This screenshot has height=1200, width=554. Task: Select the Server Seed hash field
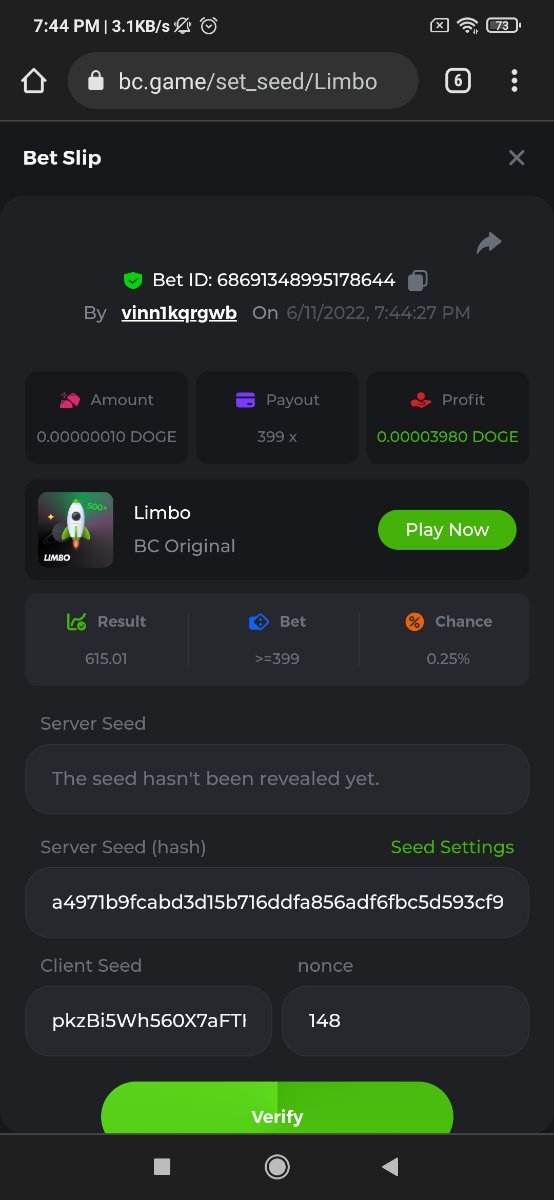coord(277,902)
